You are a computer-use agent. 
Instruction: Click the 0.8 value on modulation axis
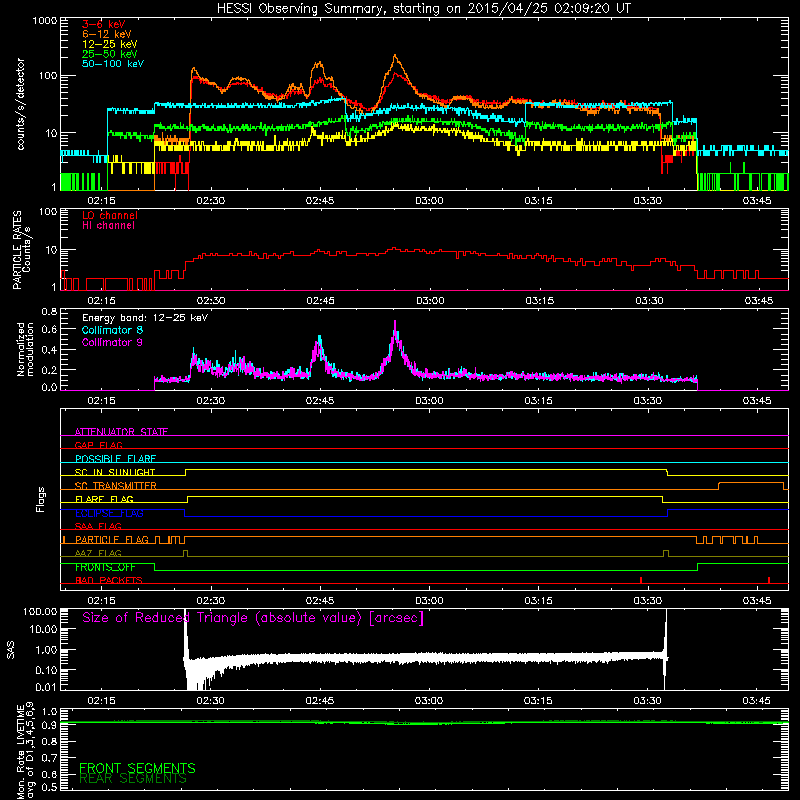coord(49,311)
